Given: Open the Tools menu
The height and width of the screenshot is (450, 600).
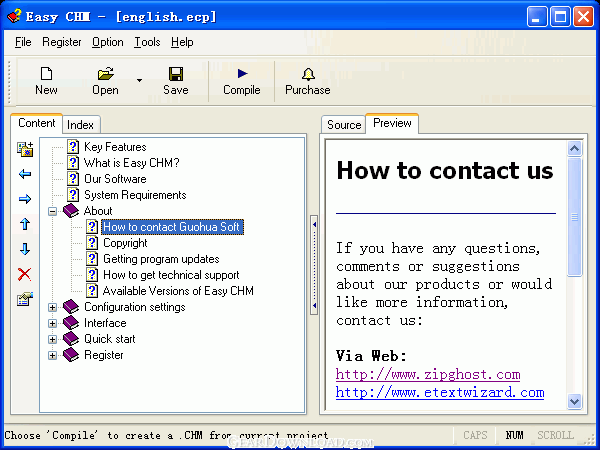Looking at the screenshot, I should point(147,42).
